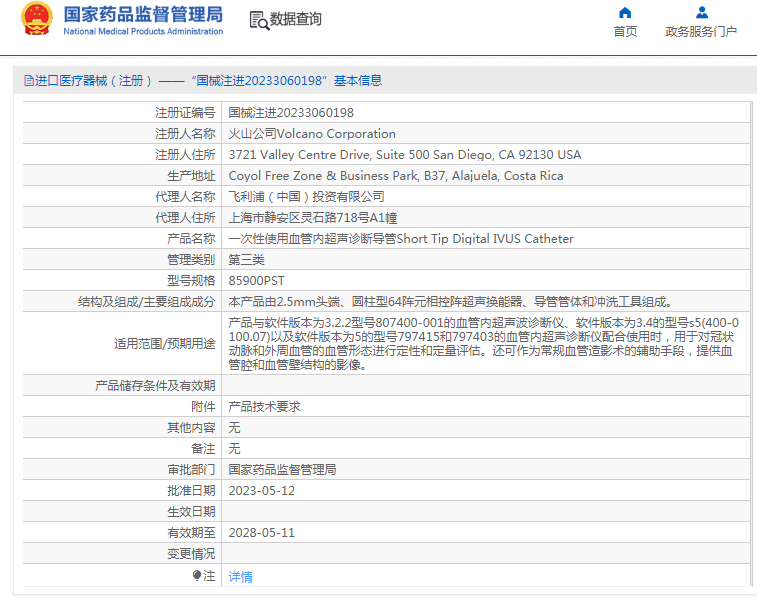Click the 型号规格 label

click(191, 281)
